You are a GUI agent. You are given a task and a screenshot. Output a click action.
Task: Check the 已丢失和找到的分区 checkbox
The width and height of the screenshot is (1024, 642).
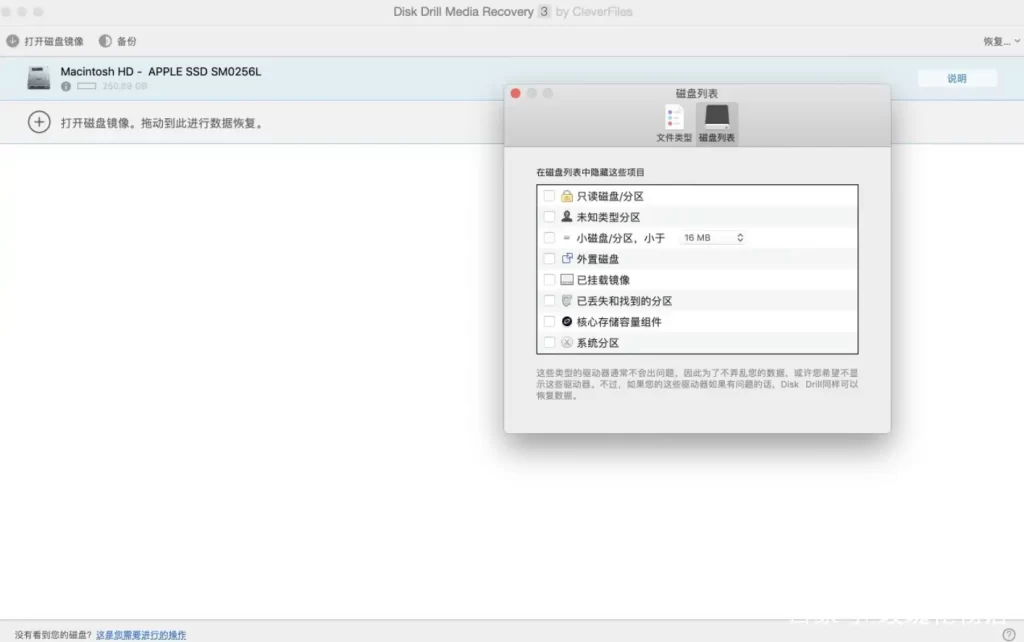point(549,300)
